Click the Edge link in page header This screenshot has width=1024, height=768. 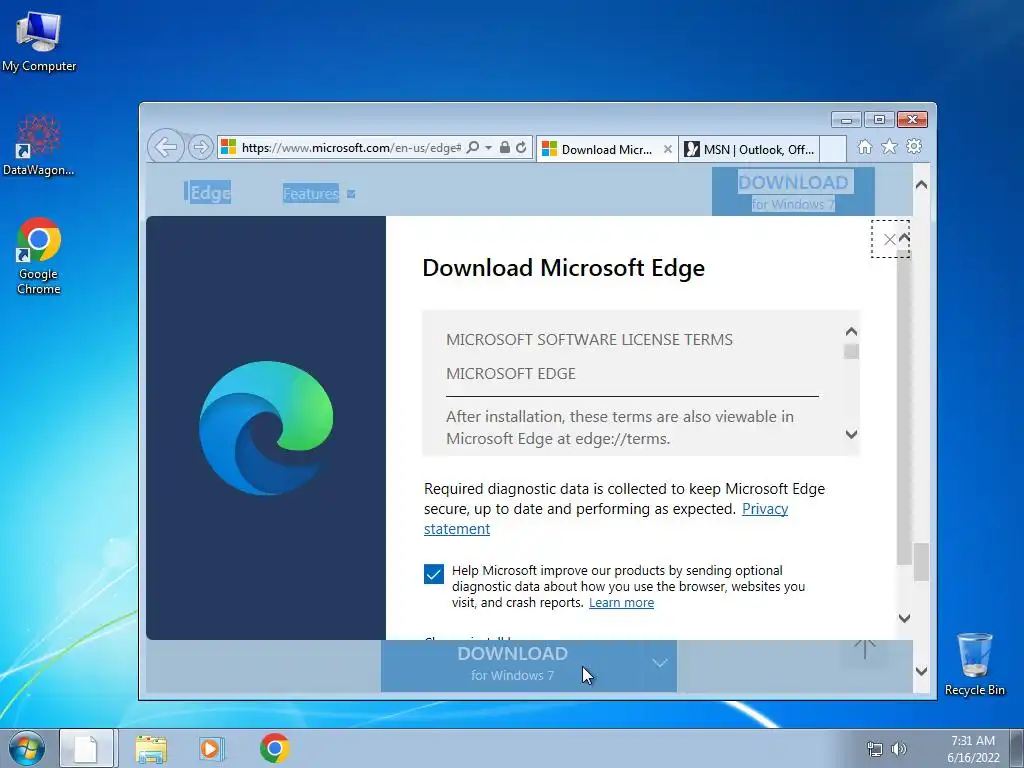[210, 193]
